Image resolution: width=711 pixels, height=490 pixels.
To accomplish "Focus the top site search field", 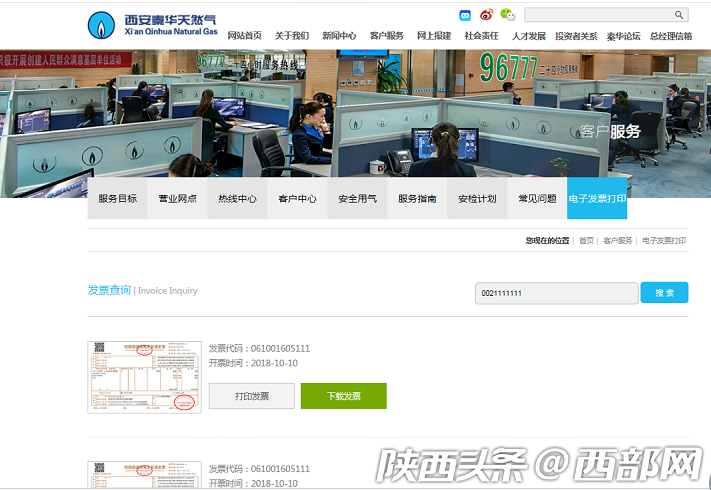I will [606, 15].
